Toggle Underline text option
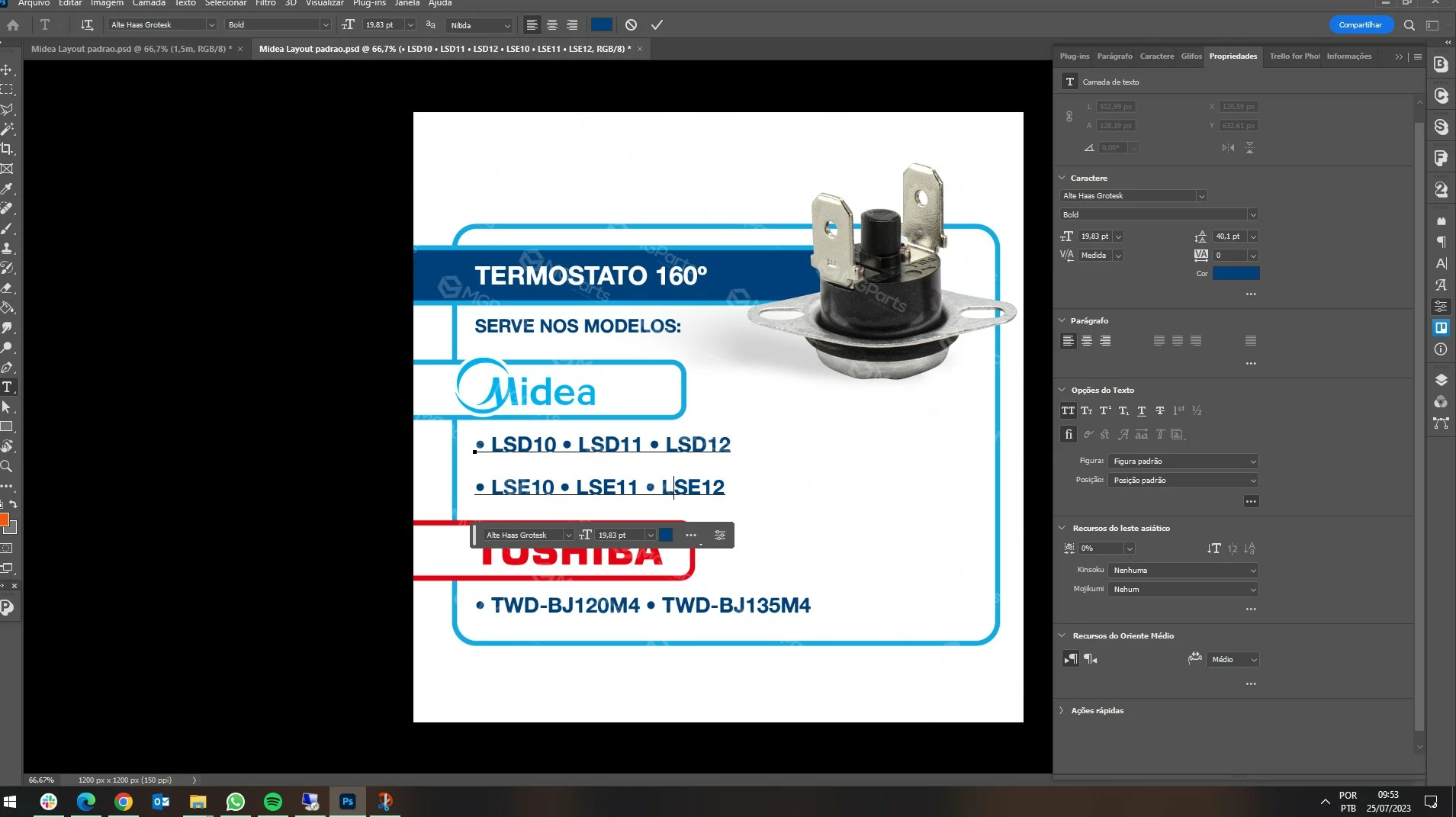 1142,410
